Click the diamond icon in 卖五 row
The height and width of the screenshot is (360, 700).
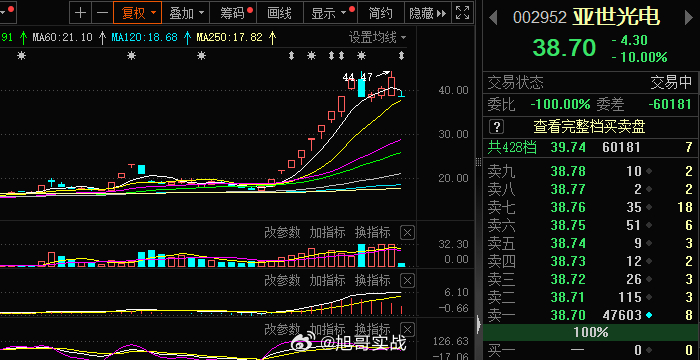[648, 243]
